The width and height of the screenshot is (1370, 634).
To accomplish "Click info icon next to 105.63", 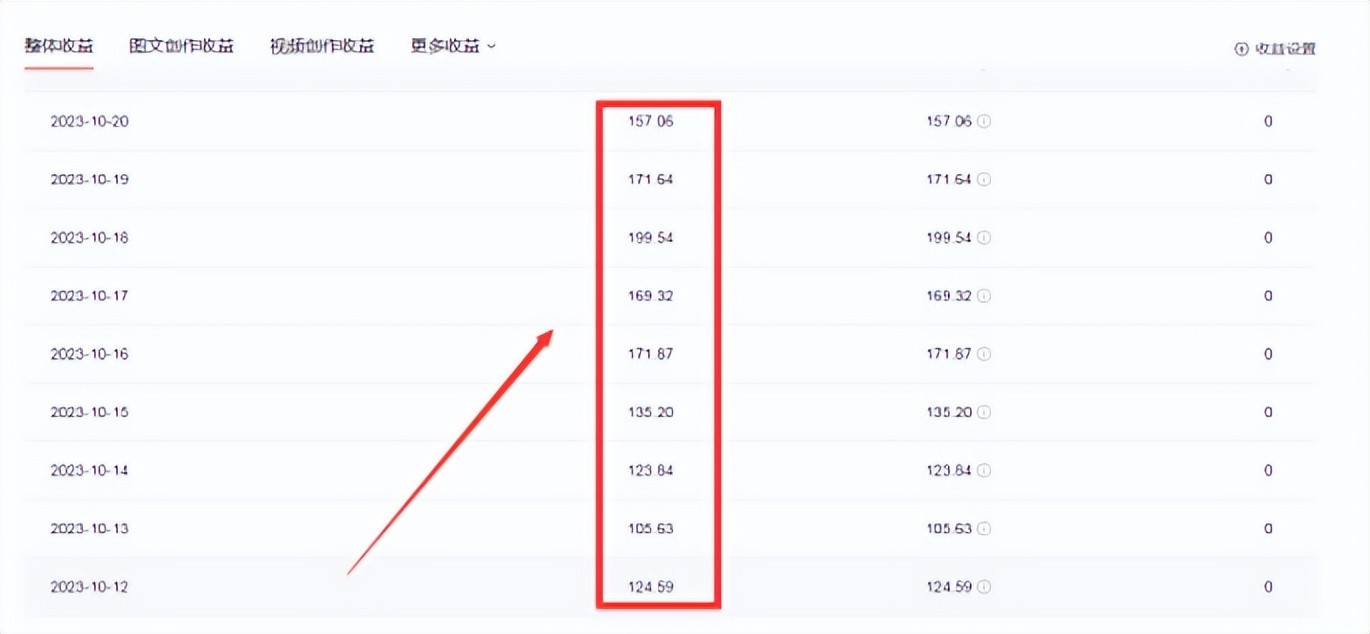I will point(984,528).
